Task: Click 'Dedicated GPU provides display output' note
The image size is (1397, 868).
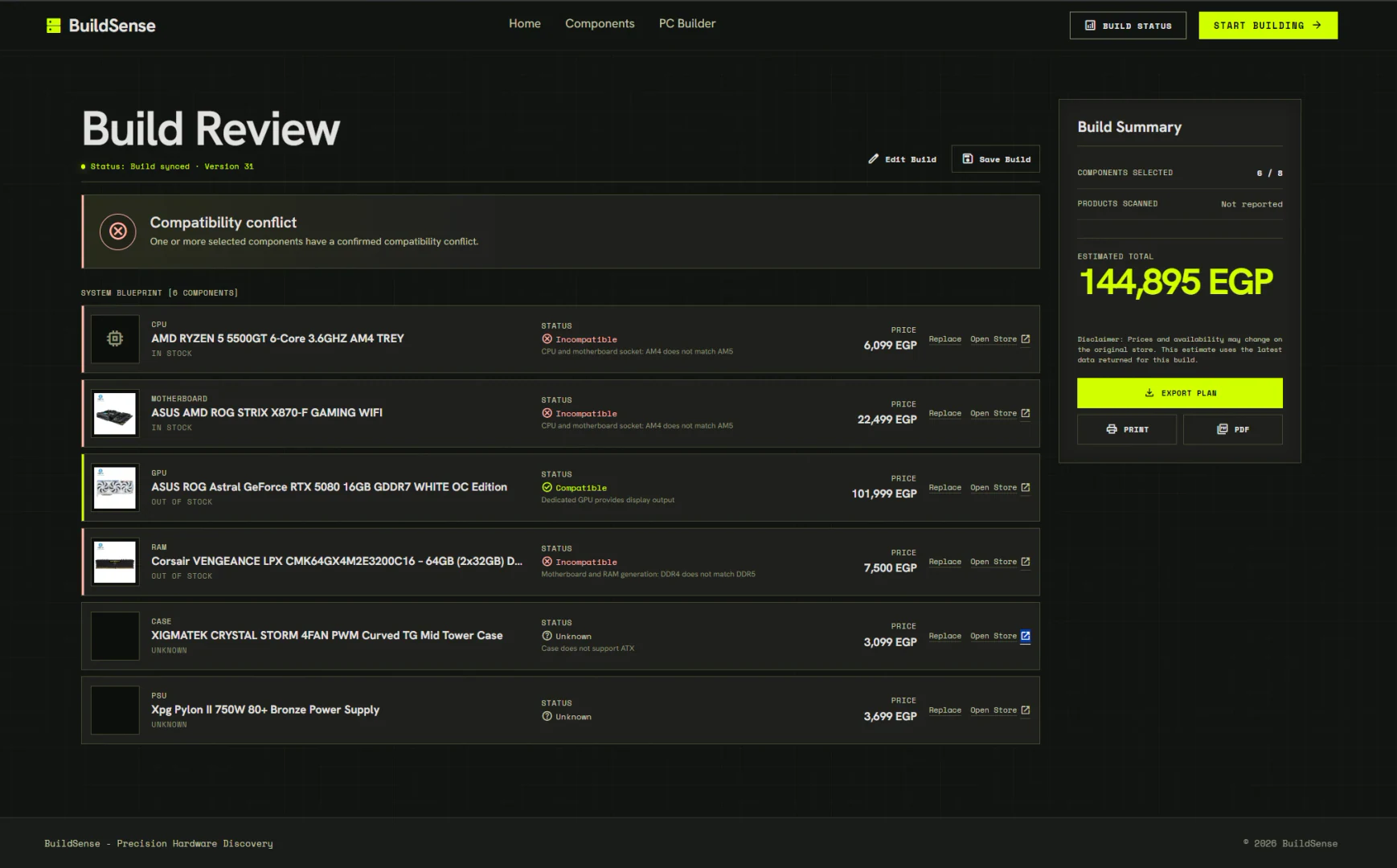Action: pos(608,500)
